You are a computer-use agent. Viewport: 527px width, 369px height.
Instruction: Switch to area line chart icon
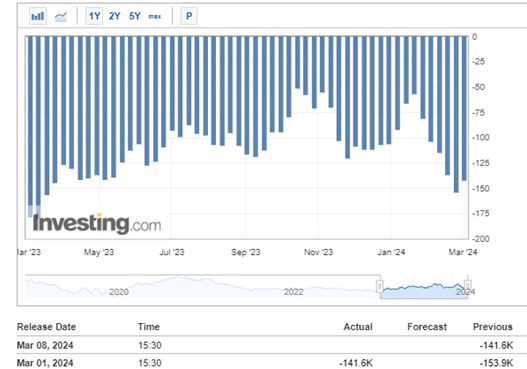click(61, 16)
